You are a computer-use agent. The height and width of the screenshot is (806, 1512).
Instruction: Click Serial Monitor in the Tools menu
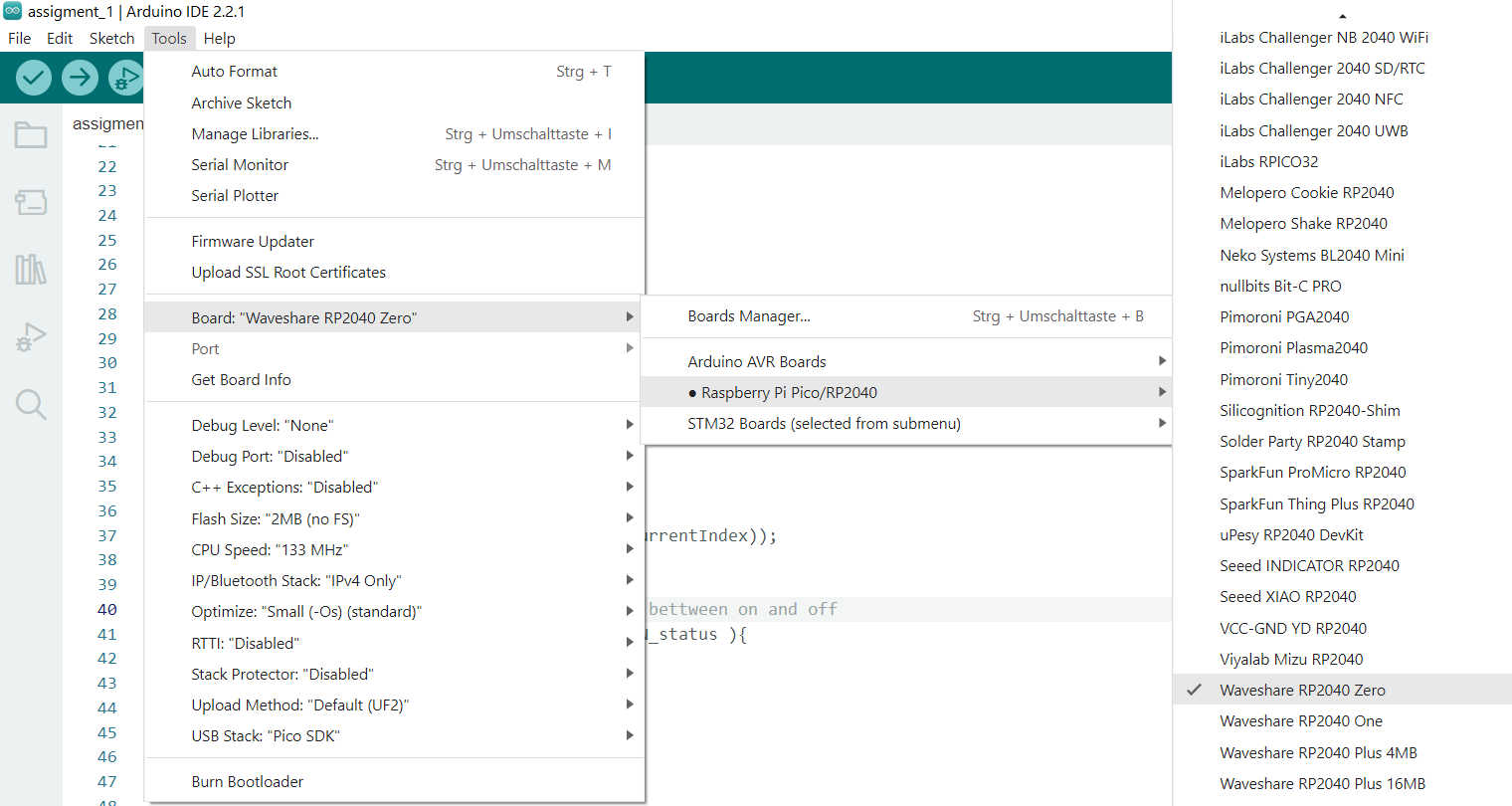[240, 164]
